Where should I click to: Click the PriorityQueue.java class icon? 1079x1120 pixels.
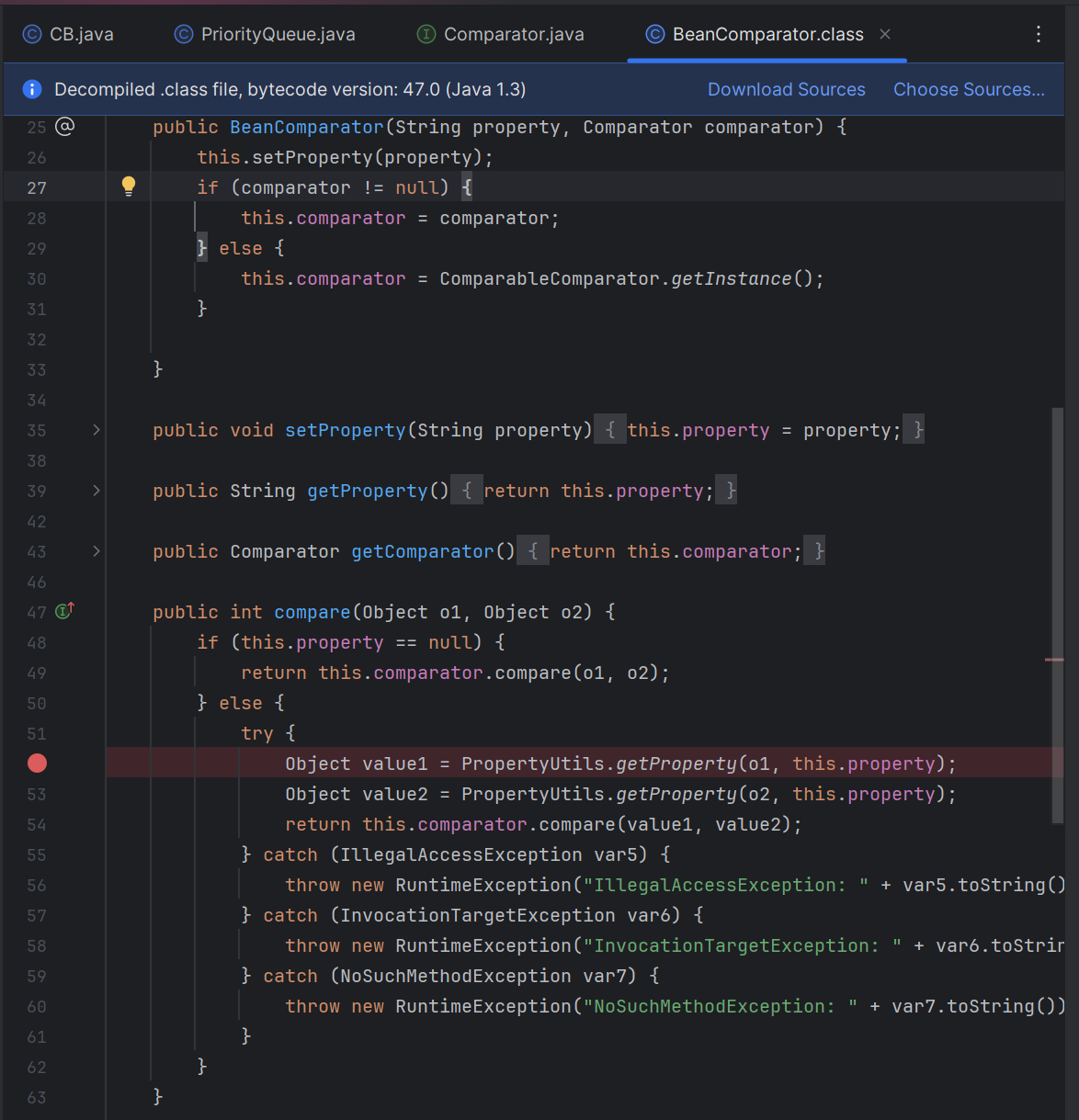pos(184,34)
